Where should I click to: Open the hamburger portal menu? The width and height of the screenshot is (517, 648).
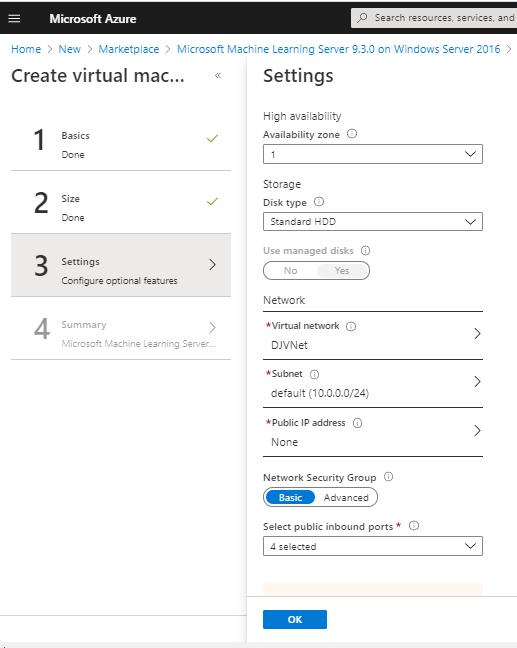tap(14, 18)
